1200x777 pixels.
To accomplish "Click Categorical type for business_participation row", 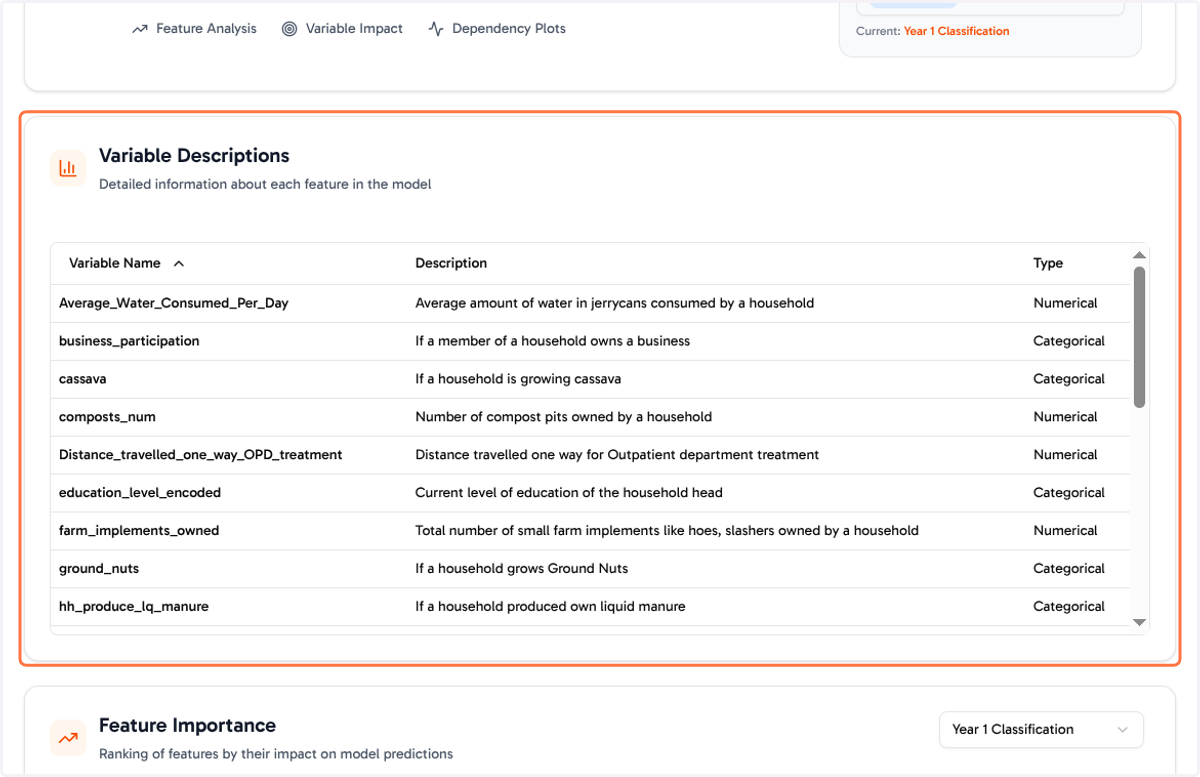I will [1069, 341].
